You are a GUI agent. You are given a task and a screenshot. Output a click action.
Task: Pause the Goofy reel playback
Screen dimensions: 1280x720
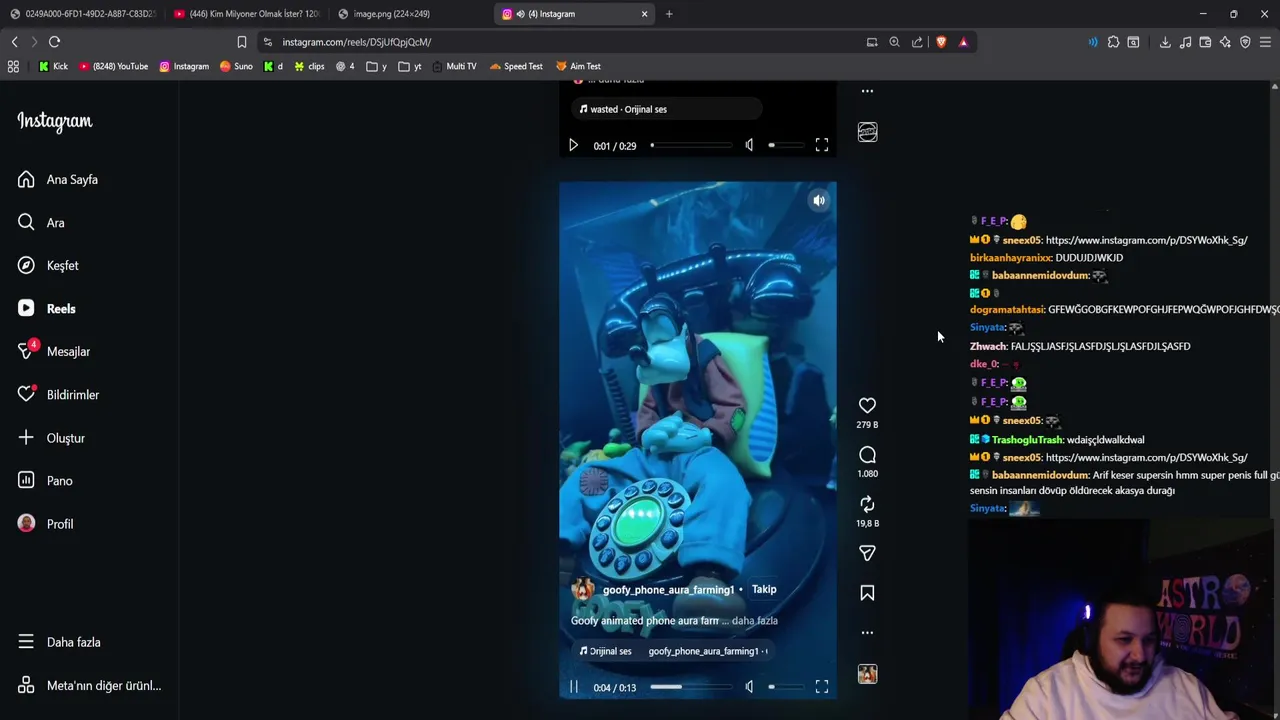[574, 687]
